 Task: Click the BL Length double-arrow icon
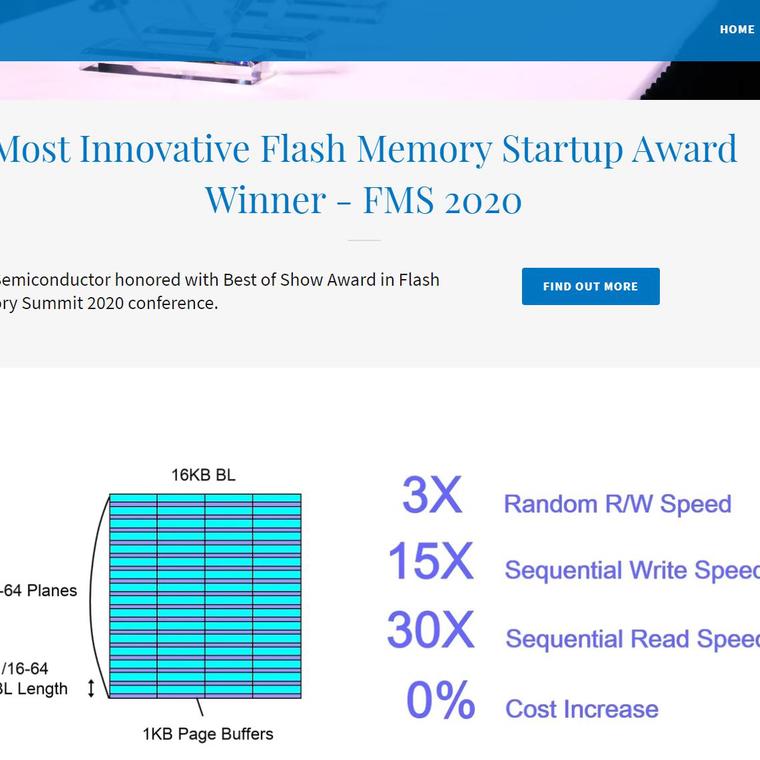coord(91,688)
